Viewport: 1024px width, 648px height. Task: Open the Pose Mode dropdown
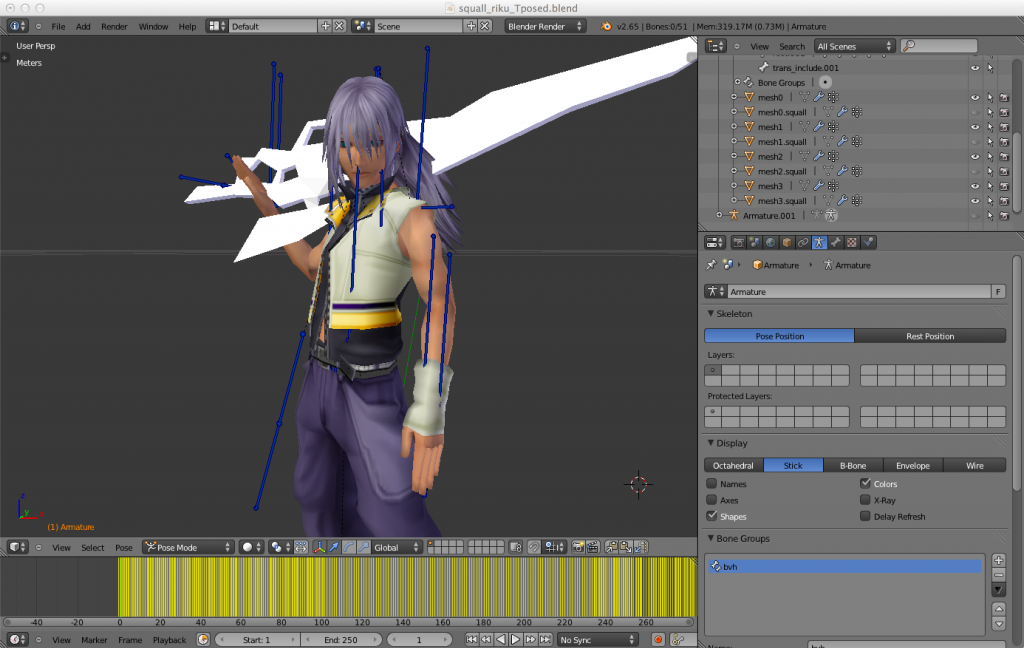(x=188, y=547)
